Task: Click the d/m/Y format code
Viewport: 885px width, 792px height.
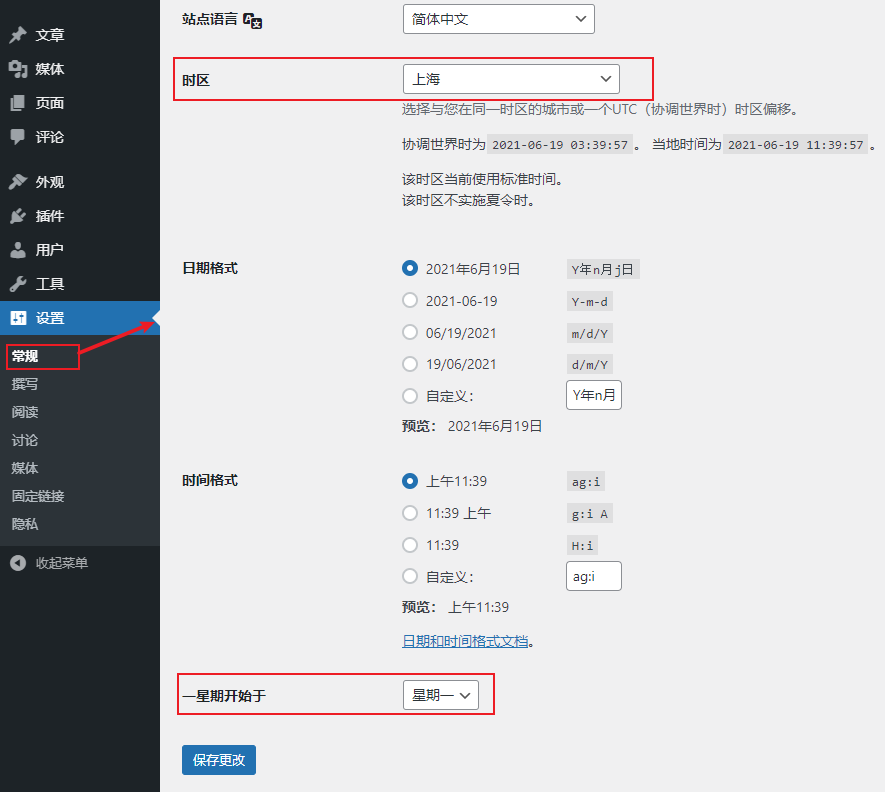Action: point(590,365)
